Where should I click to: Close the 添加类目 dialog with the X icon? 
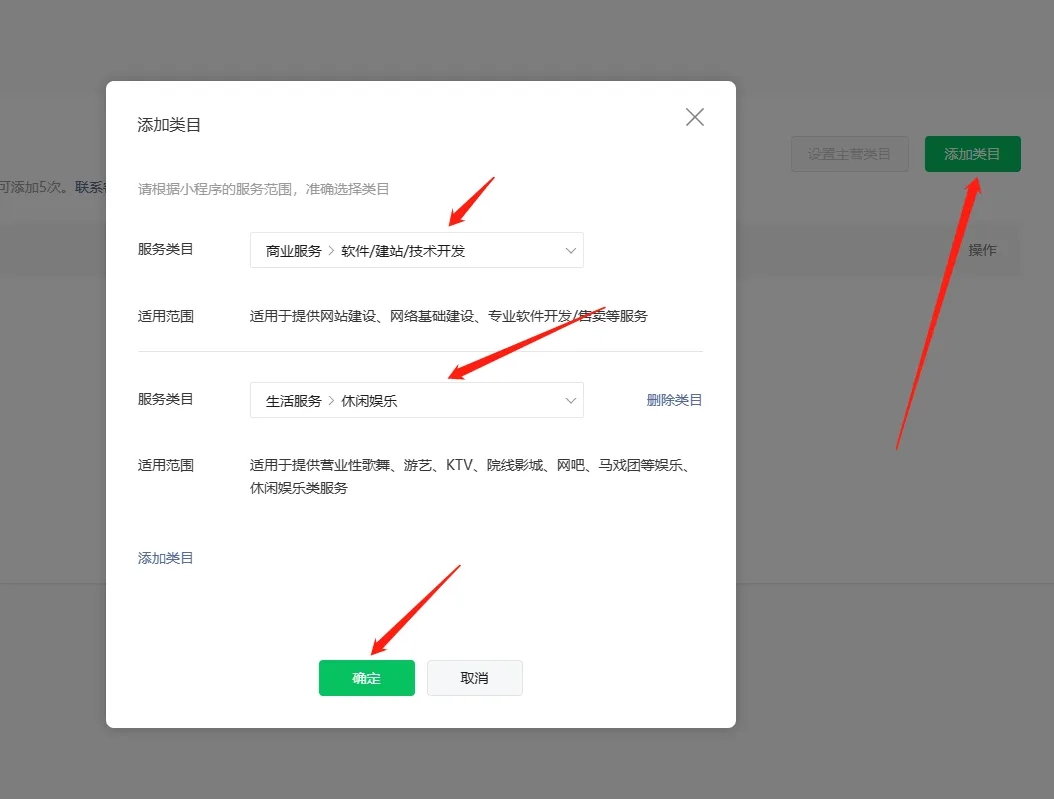[x=695, y=117]
